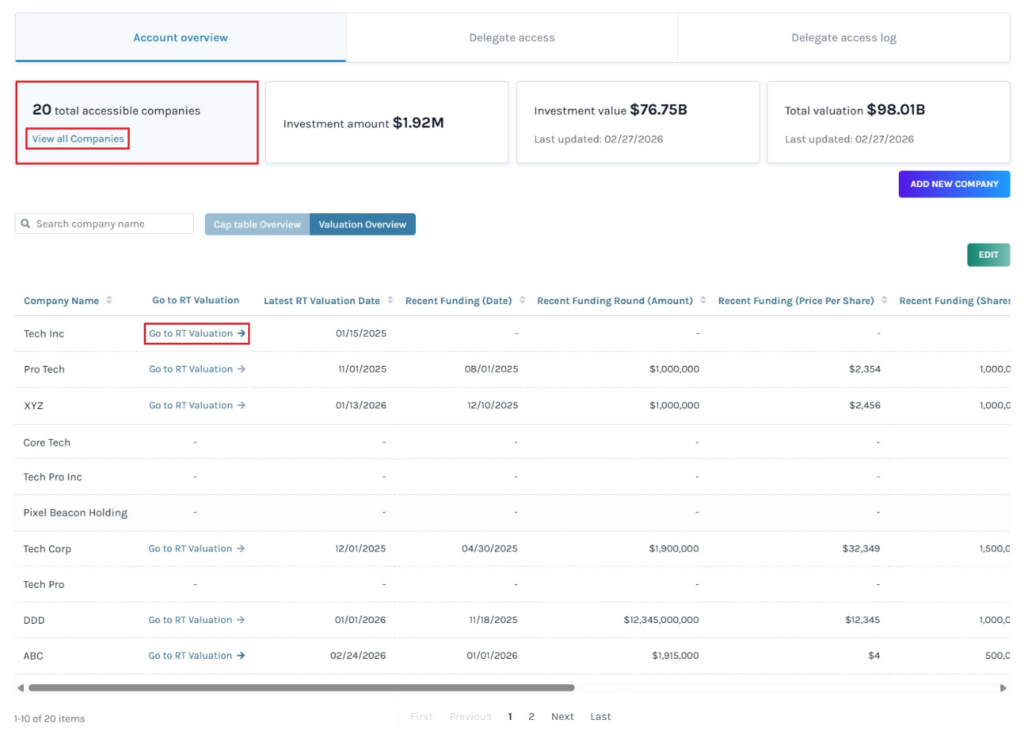Open the Delegate access log tab

click(x=844, y=36)
